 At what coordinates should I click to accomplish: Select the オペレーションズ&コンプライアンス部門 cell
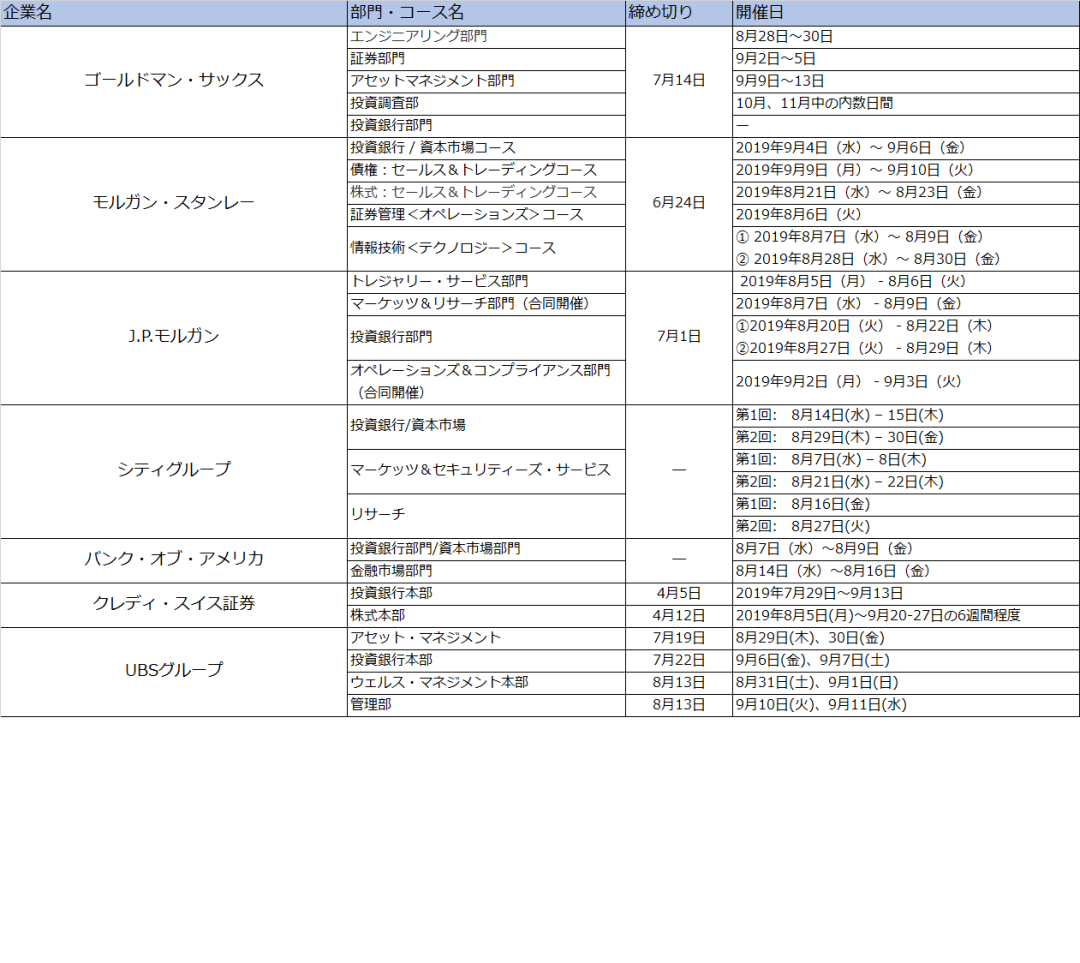tap(486, 382)
